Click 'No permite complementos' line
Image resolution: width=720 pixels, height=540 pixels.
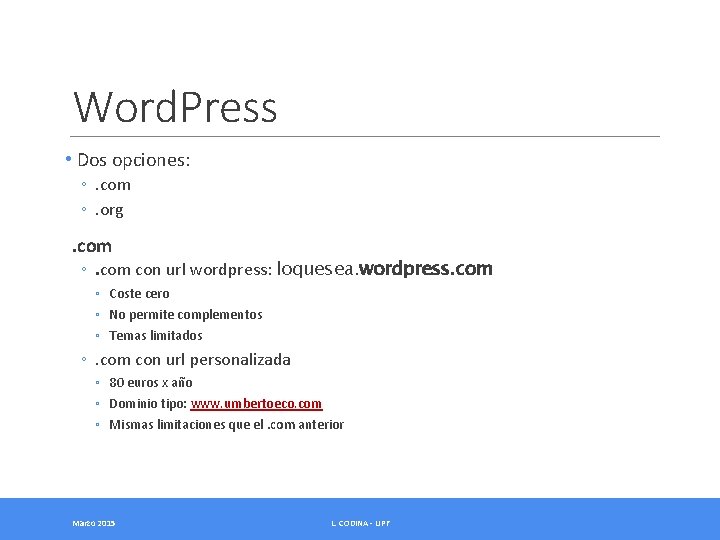tap(186, 315)
